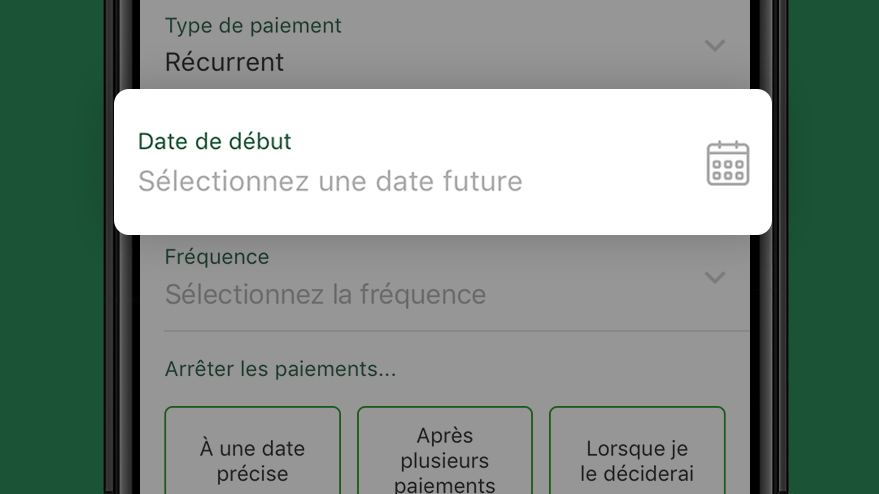The width and height of the screenshot is (879, 494).
Task: Open the calendar icon in Date de début
Action: coord(728,163)
